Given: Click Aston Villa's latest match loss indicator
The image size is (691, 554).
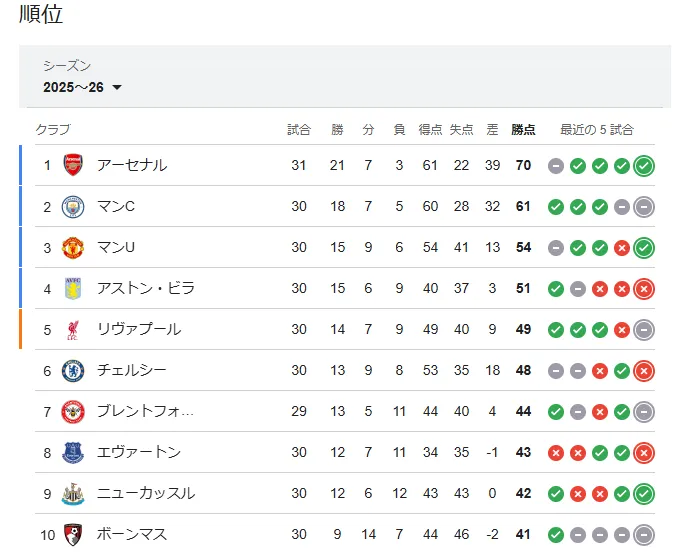Looking at the screenshot, I should [x=644, y=288].
